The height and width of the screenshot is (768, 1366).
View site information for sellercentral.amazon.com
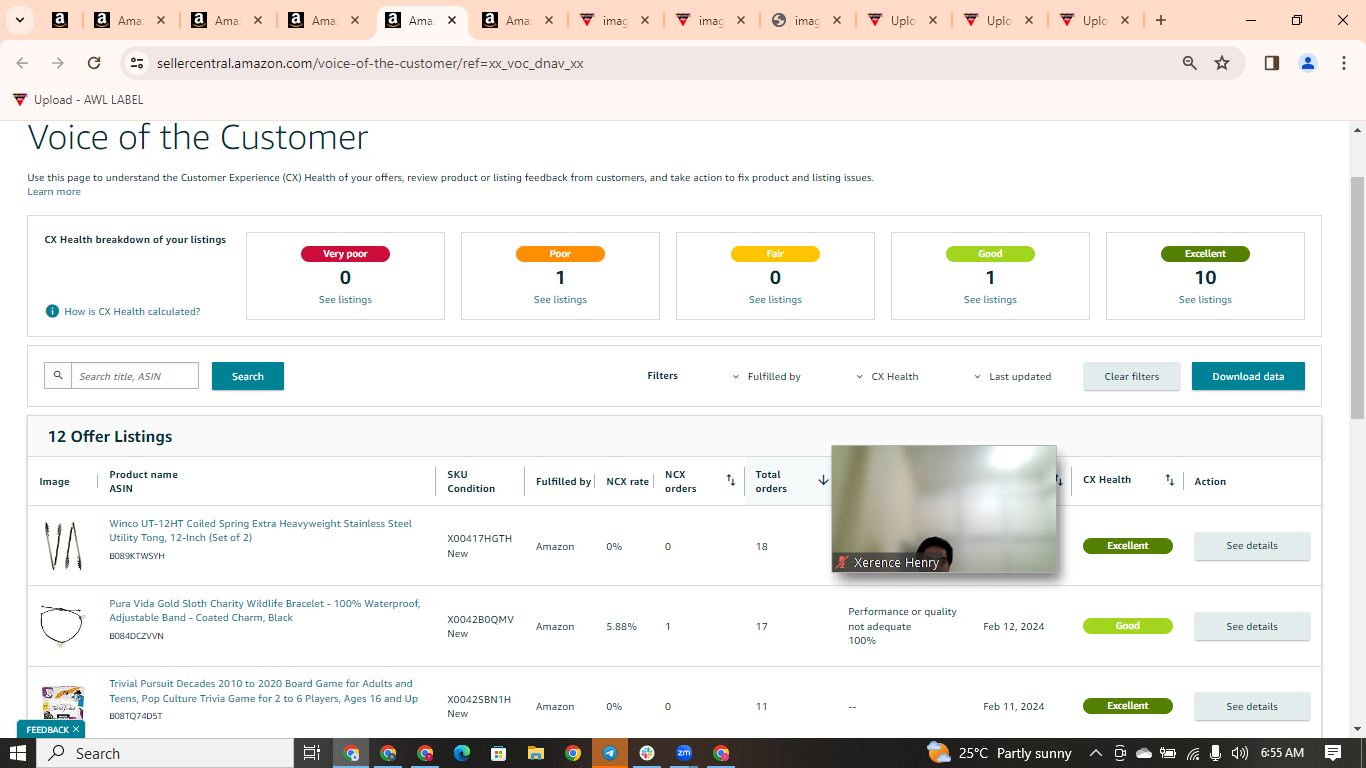137,63
